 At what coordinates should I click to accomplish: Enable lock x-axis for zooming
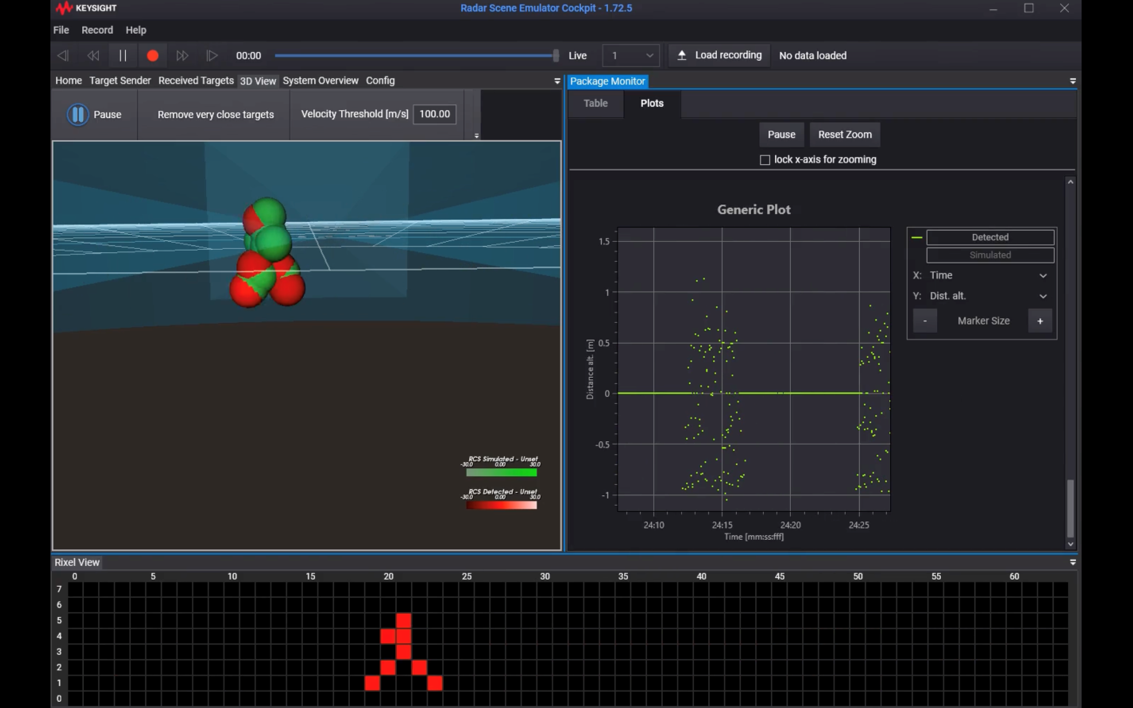765,160
